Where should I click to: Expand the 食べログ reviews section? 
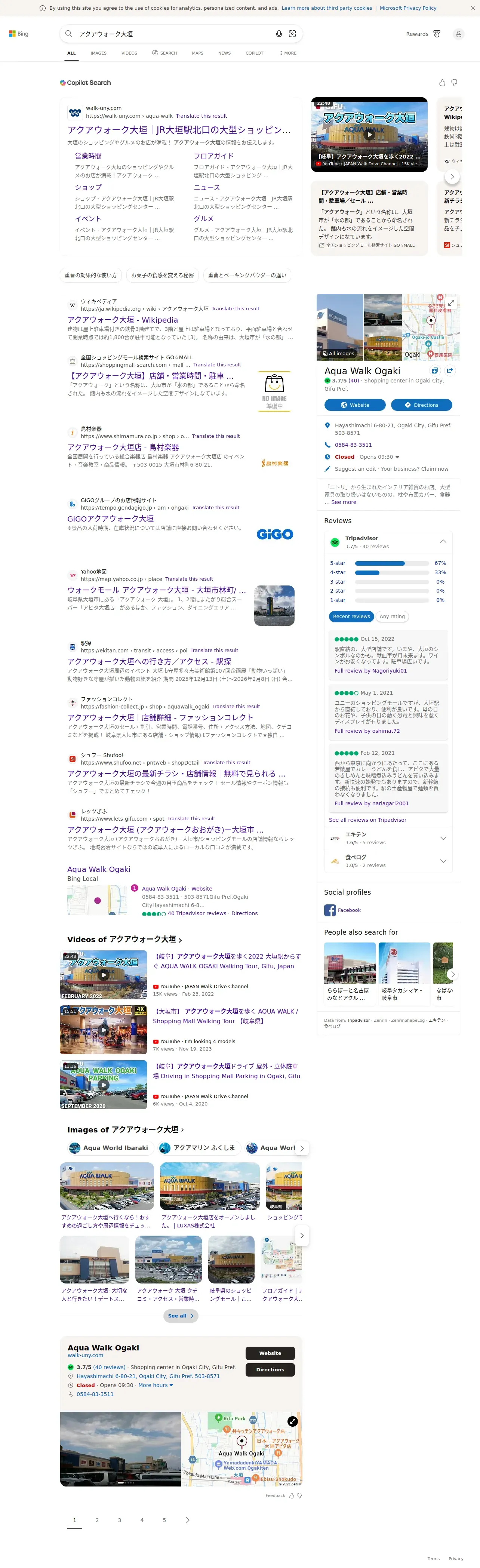443,861
